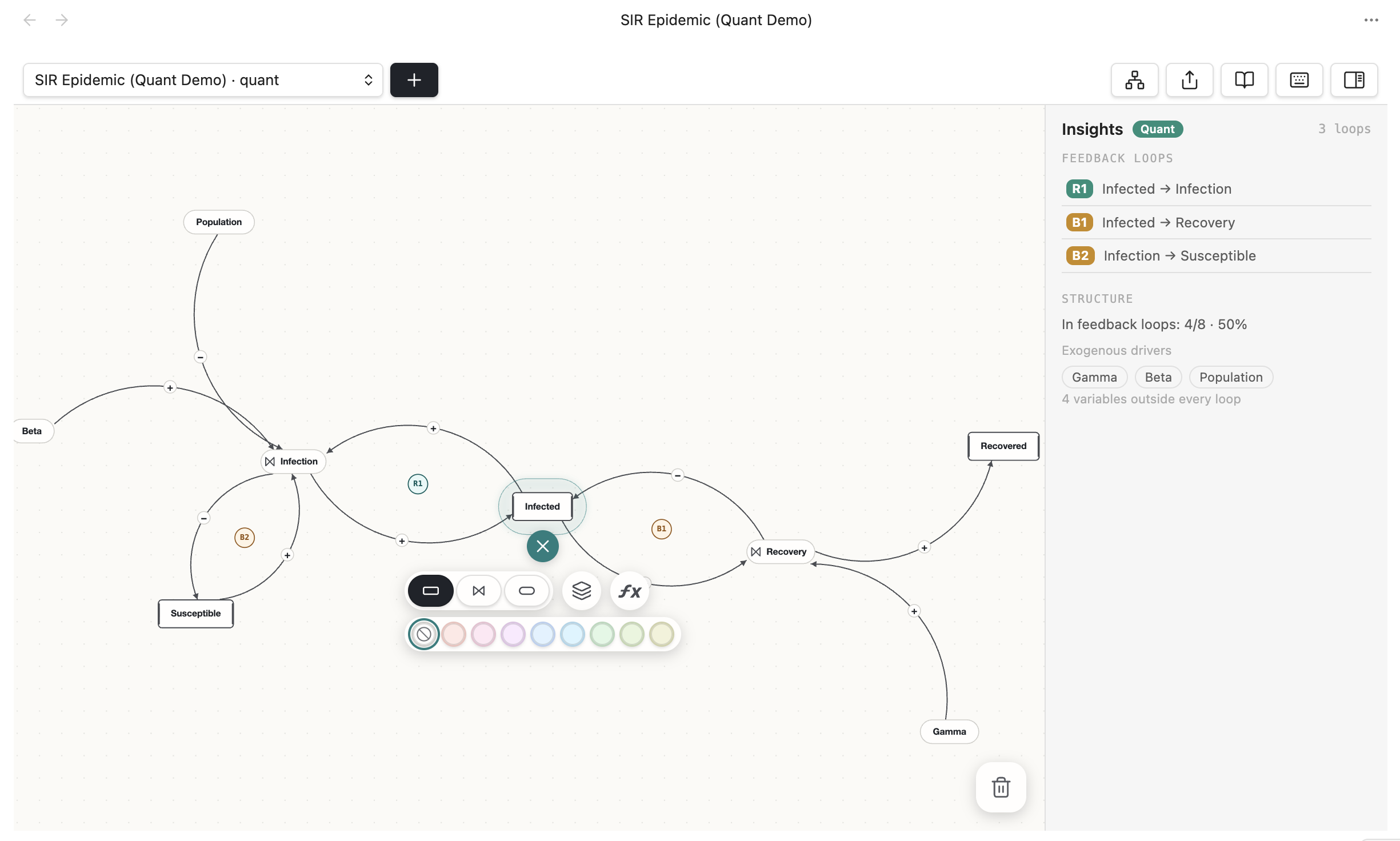Click the Population exogenous driver chip

[x=1231, y=377]
